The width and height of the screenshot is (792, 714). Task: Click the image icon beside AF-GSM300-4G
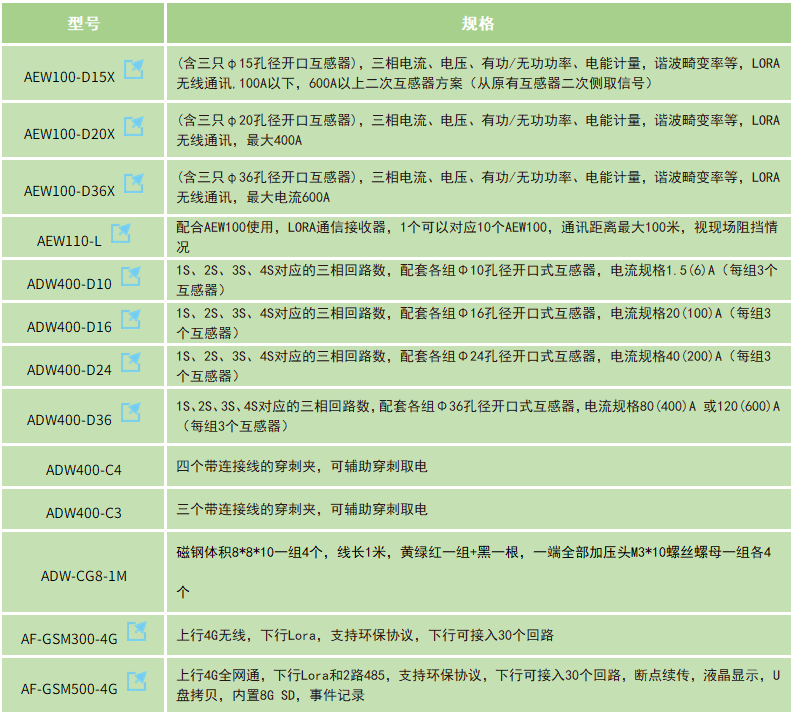(x=136, y=631)
